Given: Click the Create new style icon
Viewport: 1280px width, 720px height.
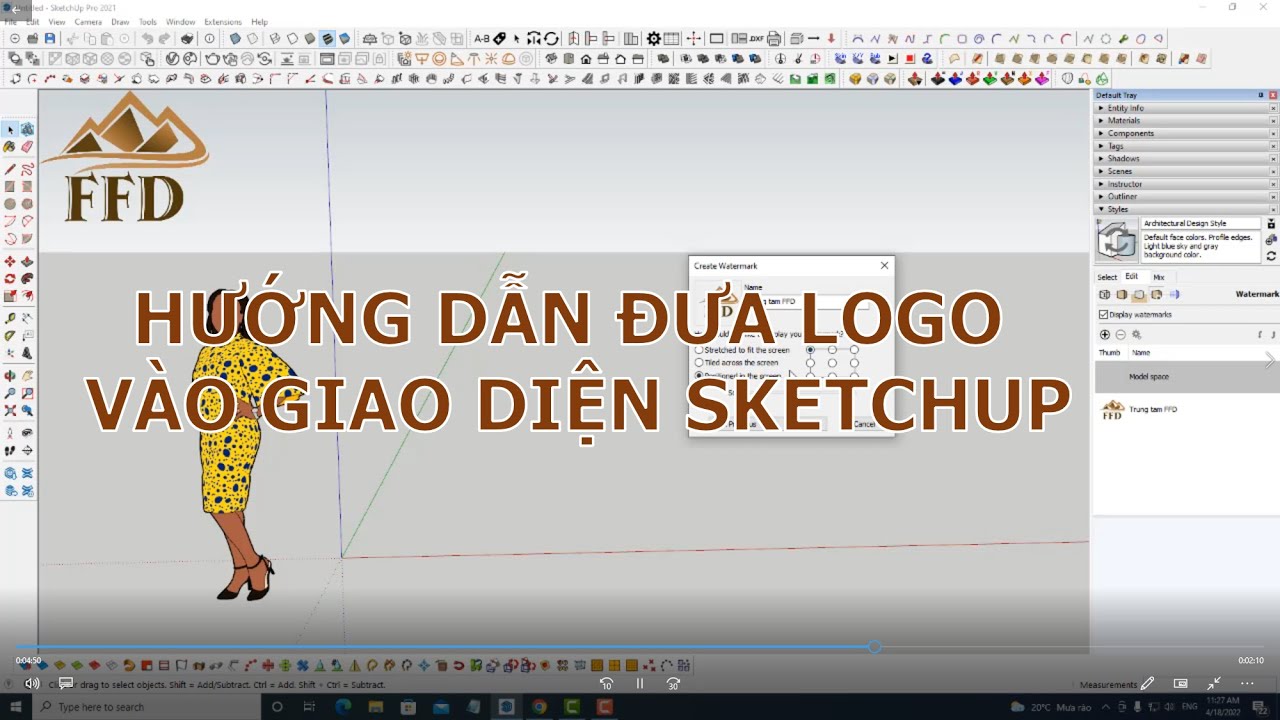Looking at the screenshot, I should [x=1271, y=239].
